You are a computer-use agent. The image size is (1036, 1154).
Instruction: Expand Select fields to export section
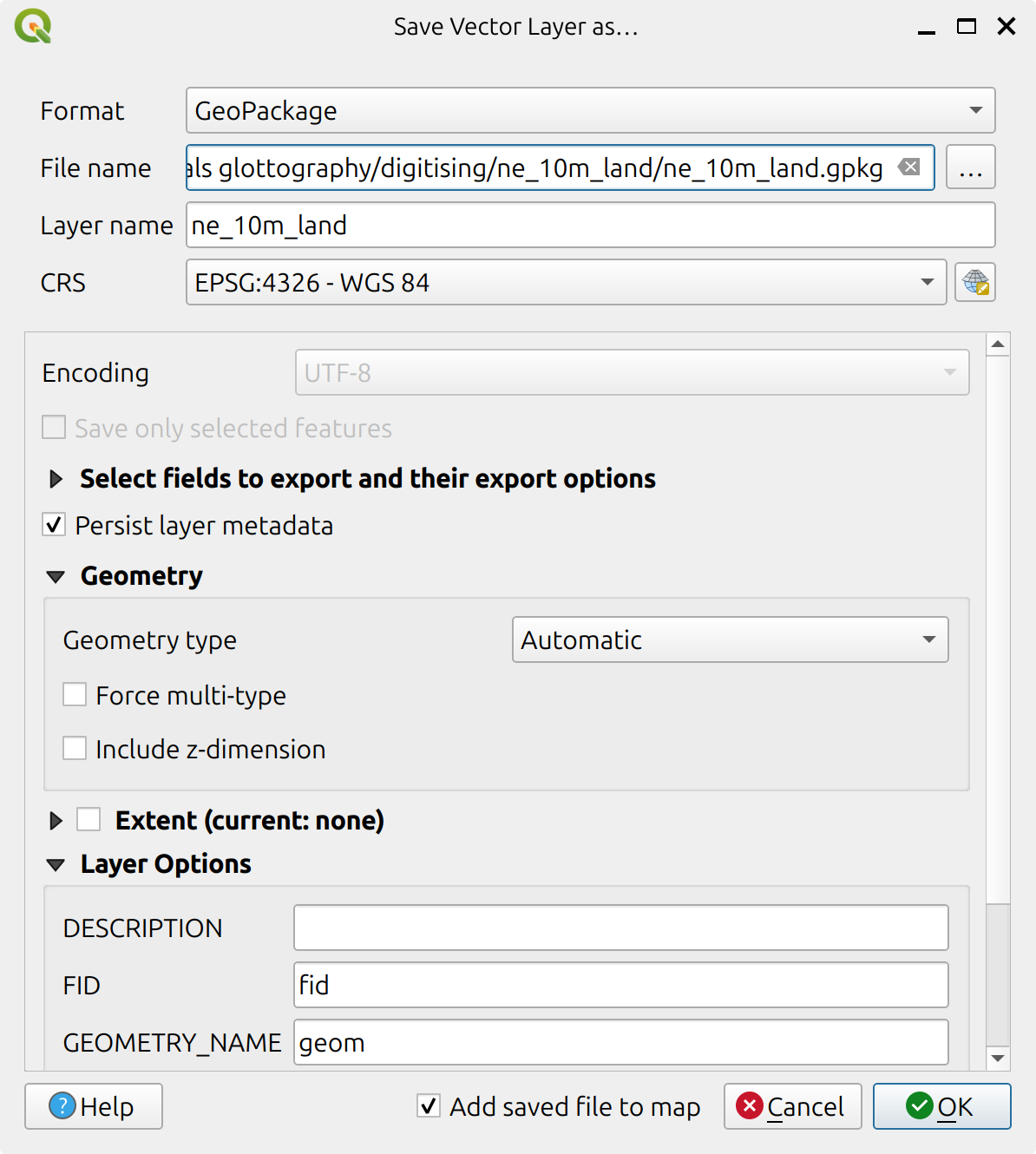pyautogui.click(x=56, y=479)
